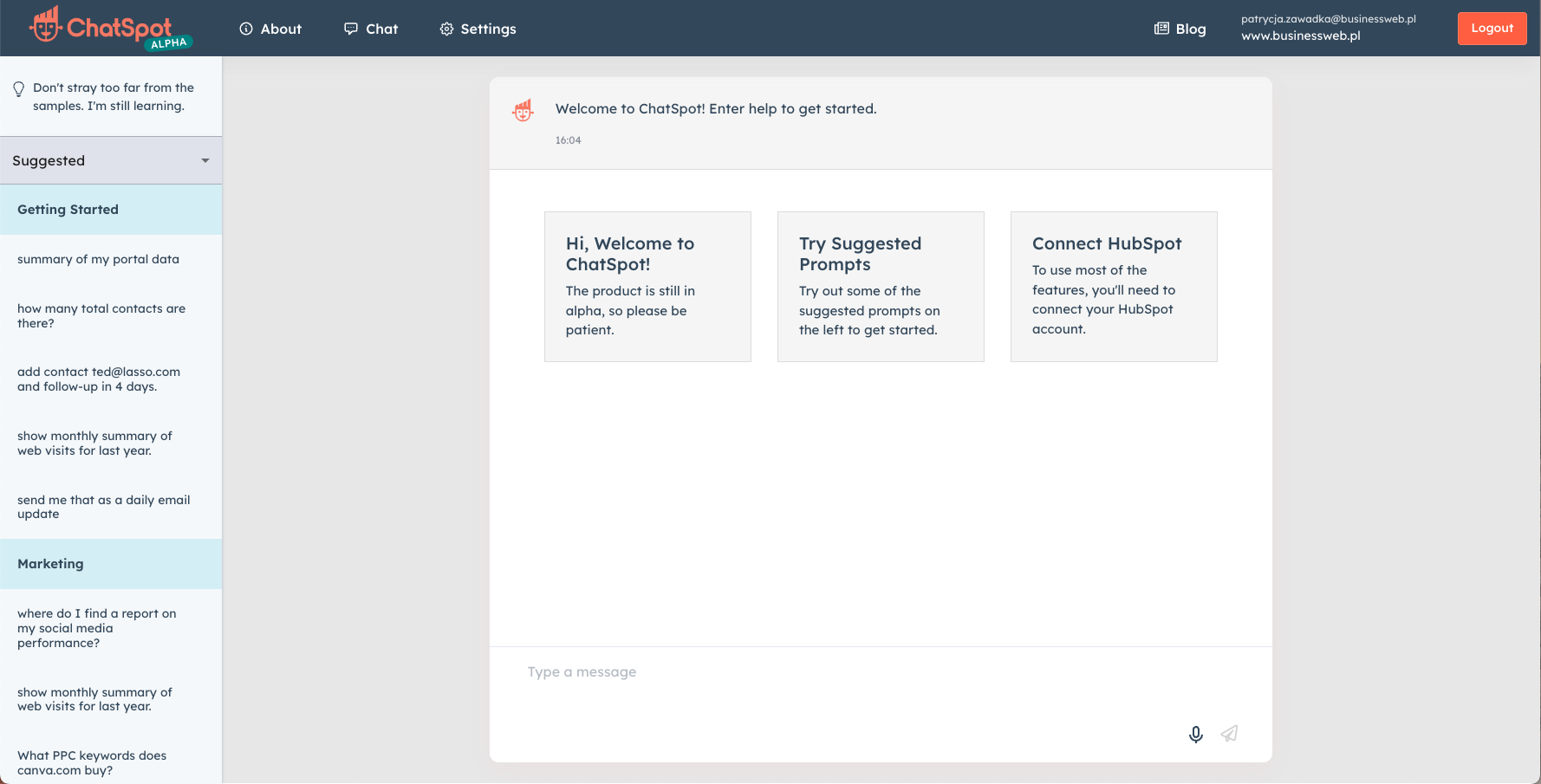Screen dimensions: 1541x784
Task: Click the 'Connect HubSpot' card
Action: click(x=1114, y=287)
